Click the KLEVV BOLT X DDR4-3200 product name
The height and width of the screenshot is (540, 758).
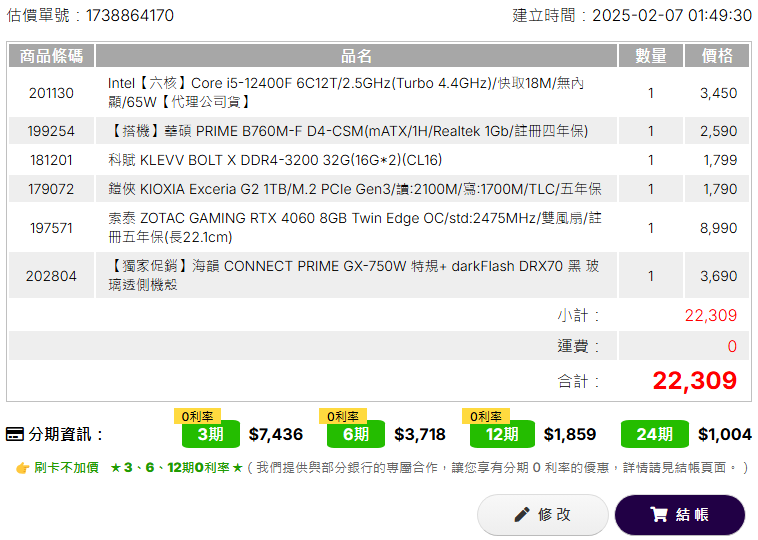coord(275,160)
